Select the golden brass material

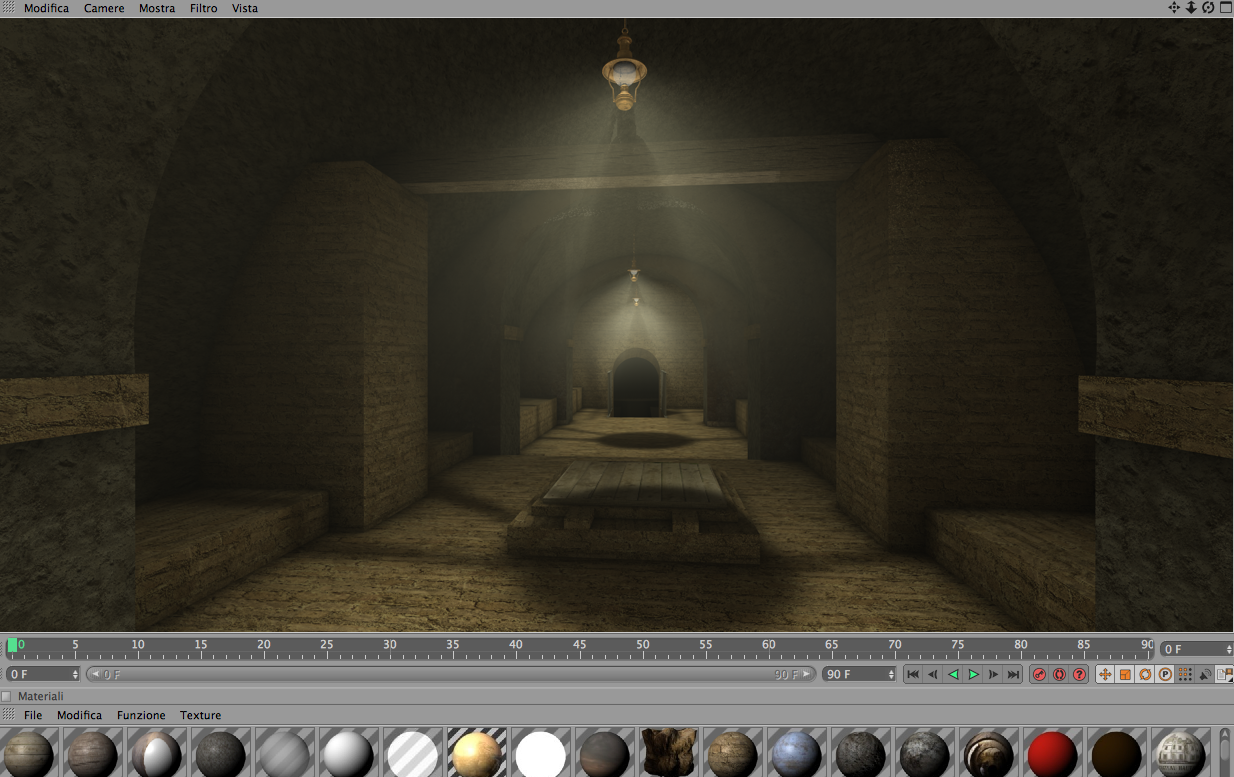pyautogui.click(x=476, y=754)
